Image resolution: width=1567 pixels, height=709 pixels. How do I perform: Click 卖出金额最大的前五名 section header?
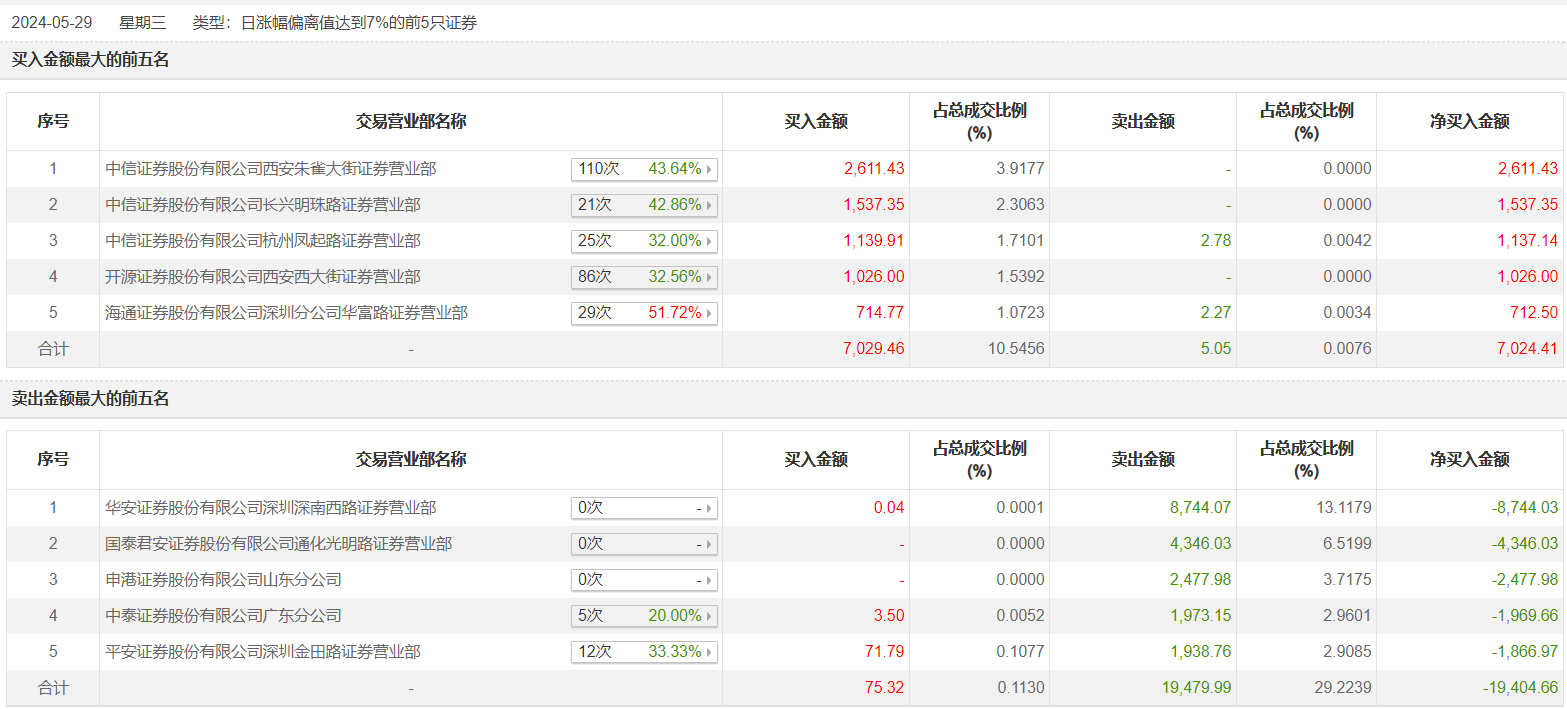pyautogui.click(x=90, y=399)
